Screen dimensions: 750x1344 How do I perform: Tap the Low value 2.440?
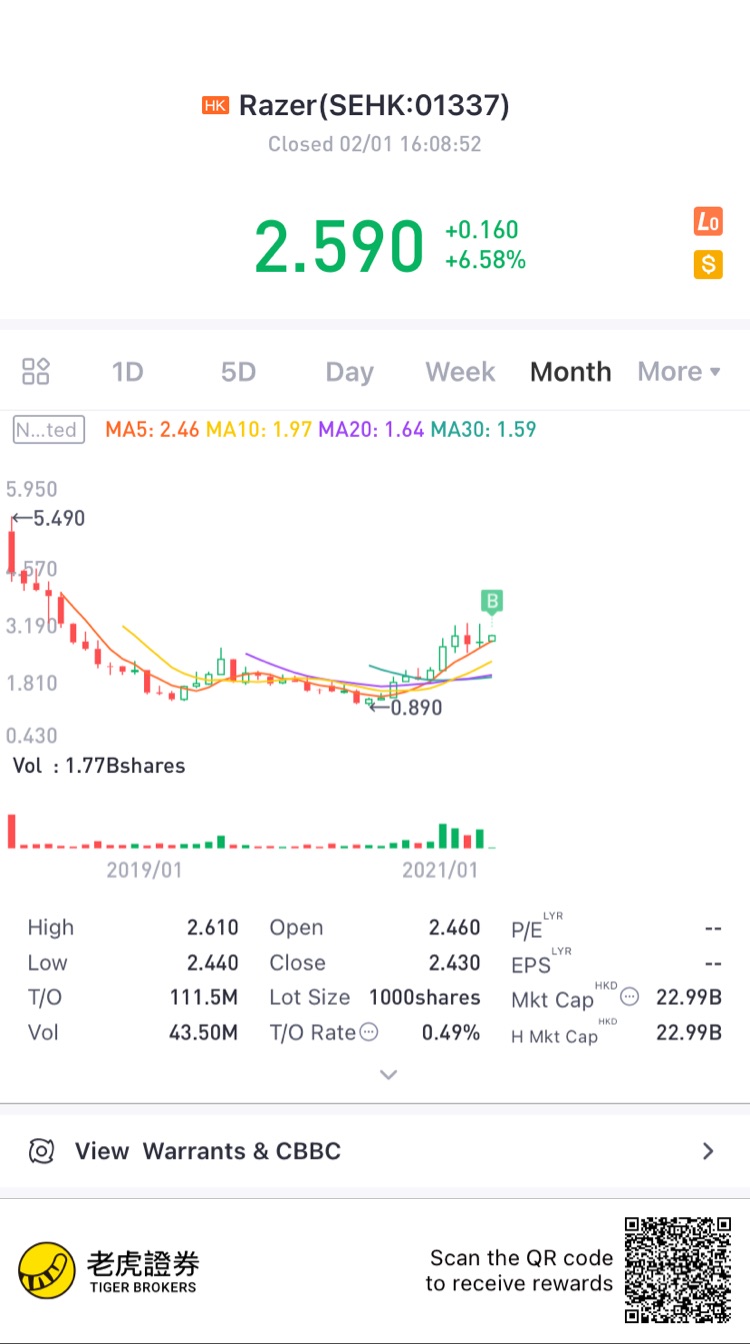point(213,962)
